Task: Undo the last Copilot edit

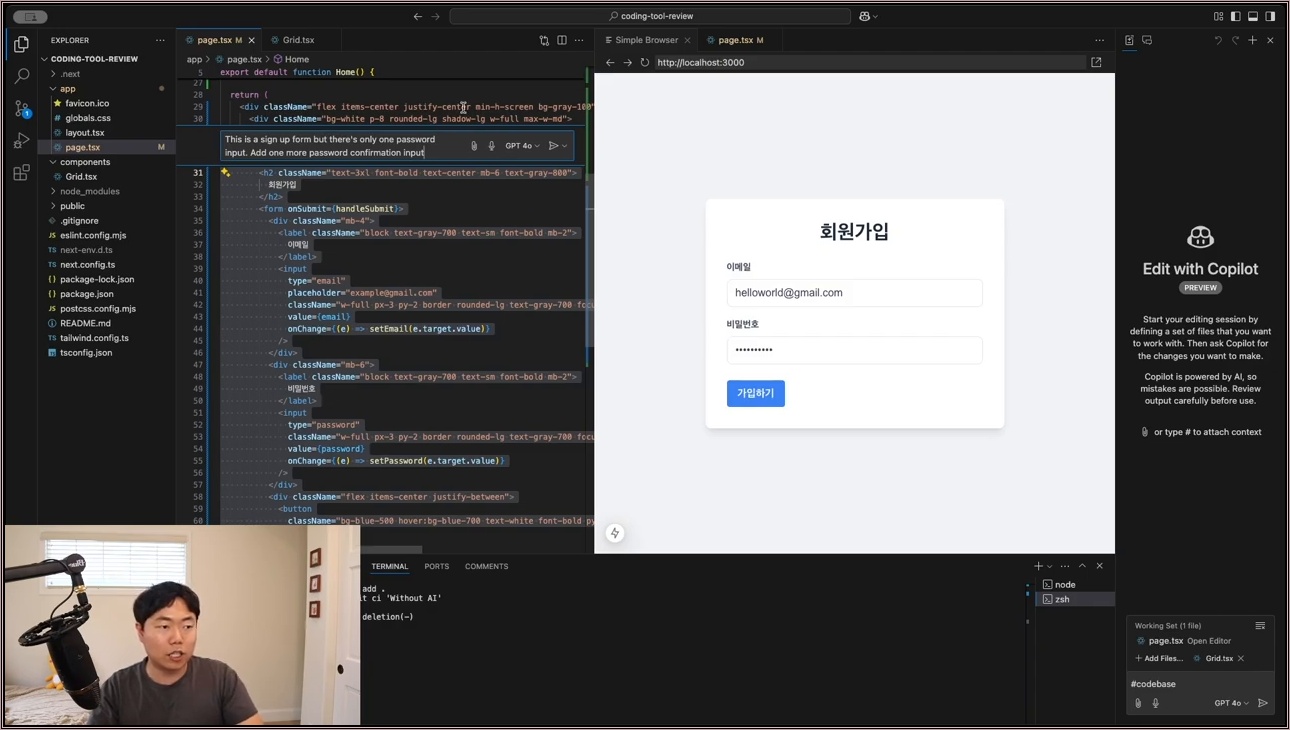Action: click(x=1218, y=40)
